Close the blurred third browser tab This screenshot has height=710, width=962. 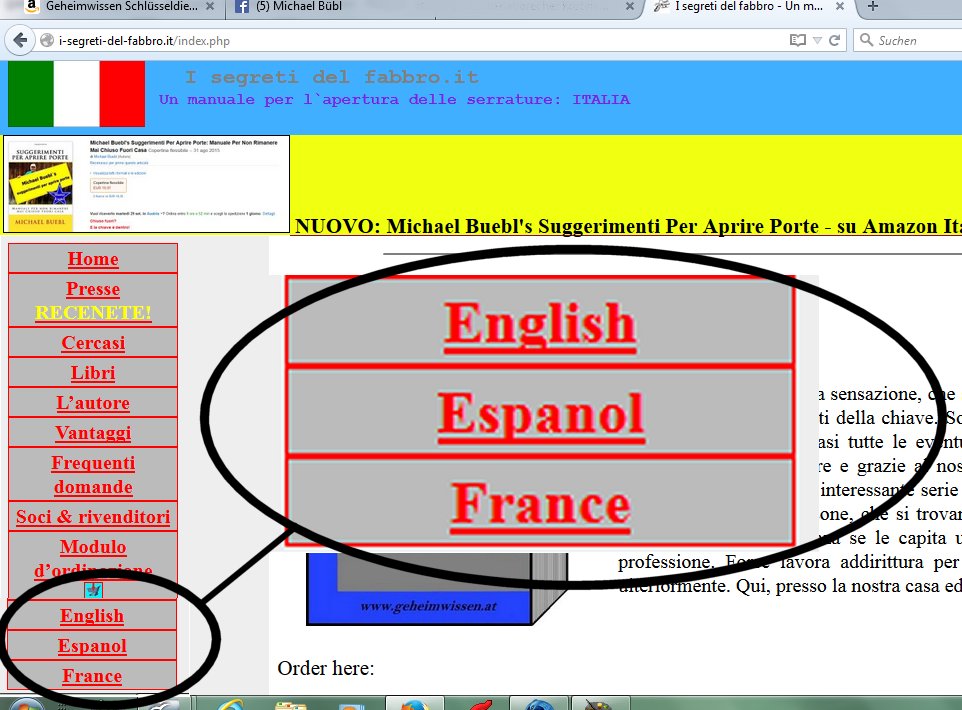click(629, 6)
